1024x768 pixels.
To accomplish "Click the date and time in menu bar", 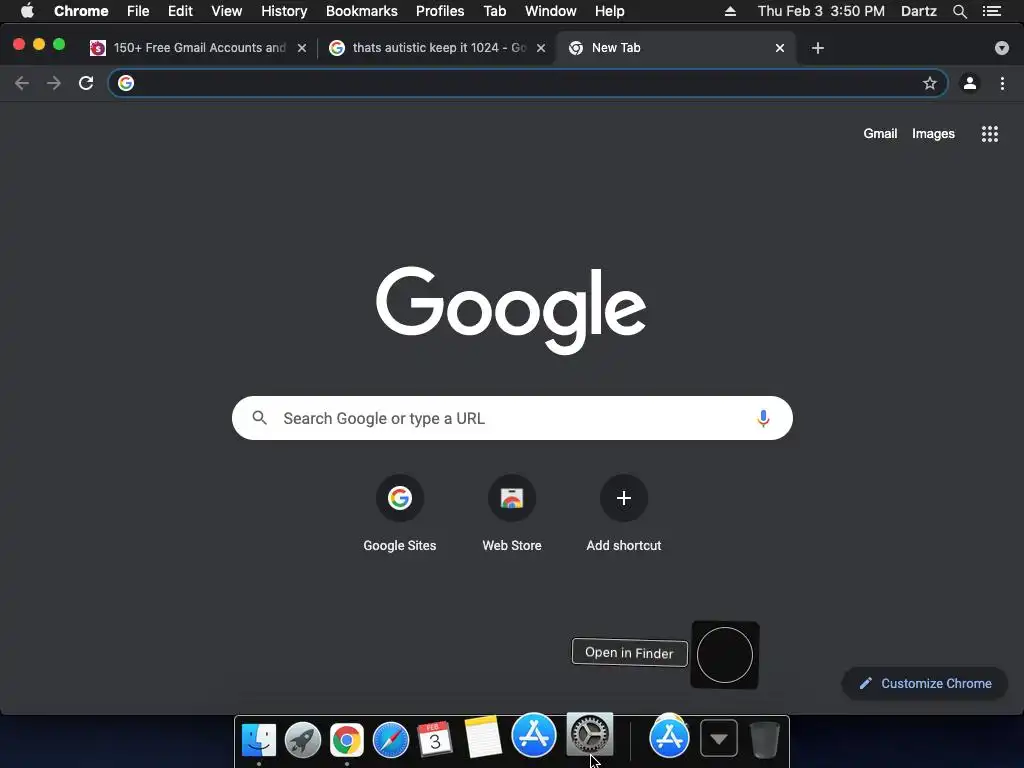I will coord(821,11).
